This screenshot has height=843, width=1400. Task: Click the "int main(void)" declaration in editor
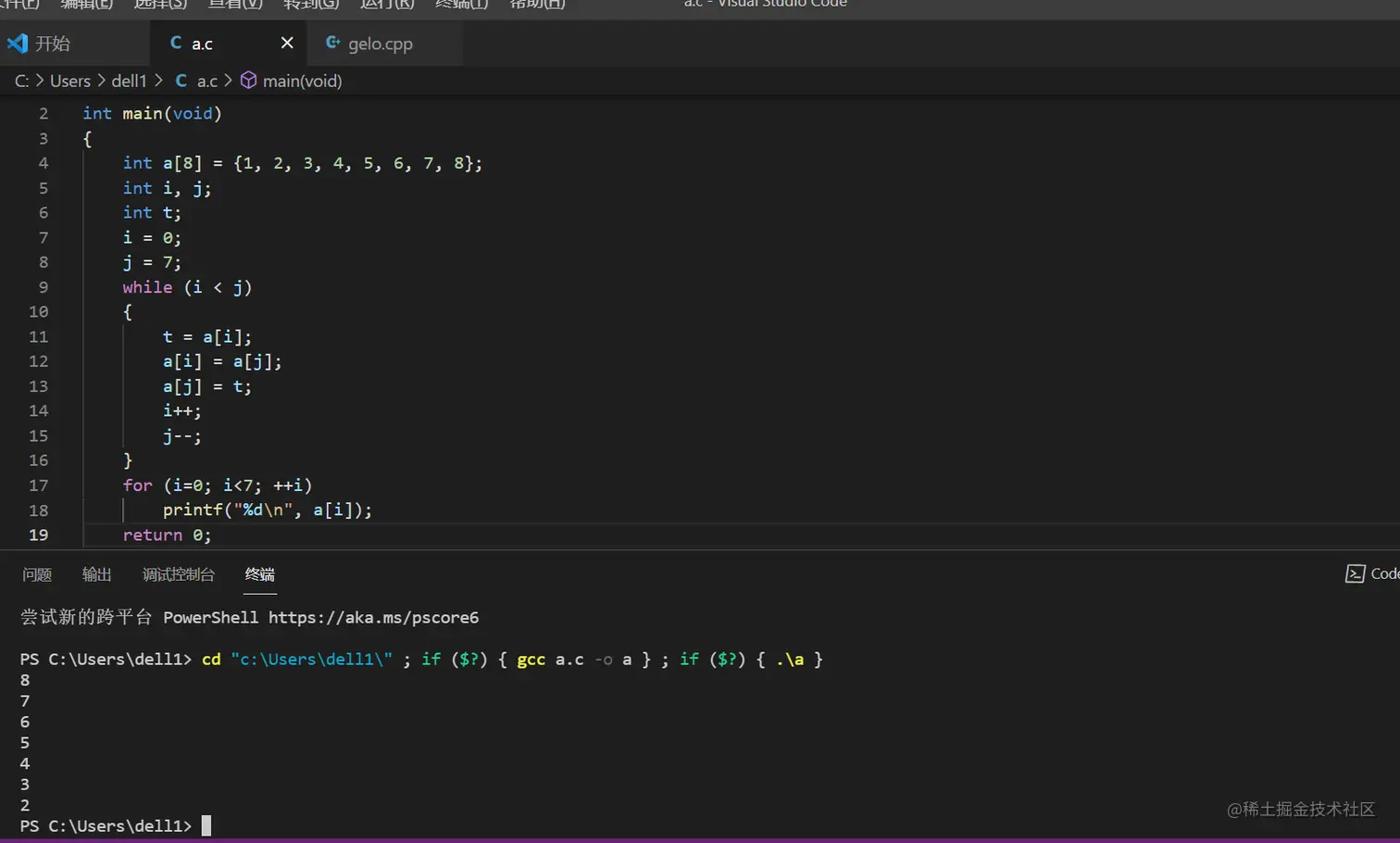[x=153, y=114]
